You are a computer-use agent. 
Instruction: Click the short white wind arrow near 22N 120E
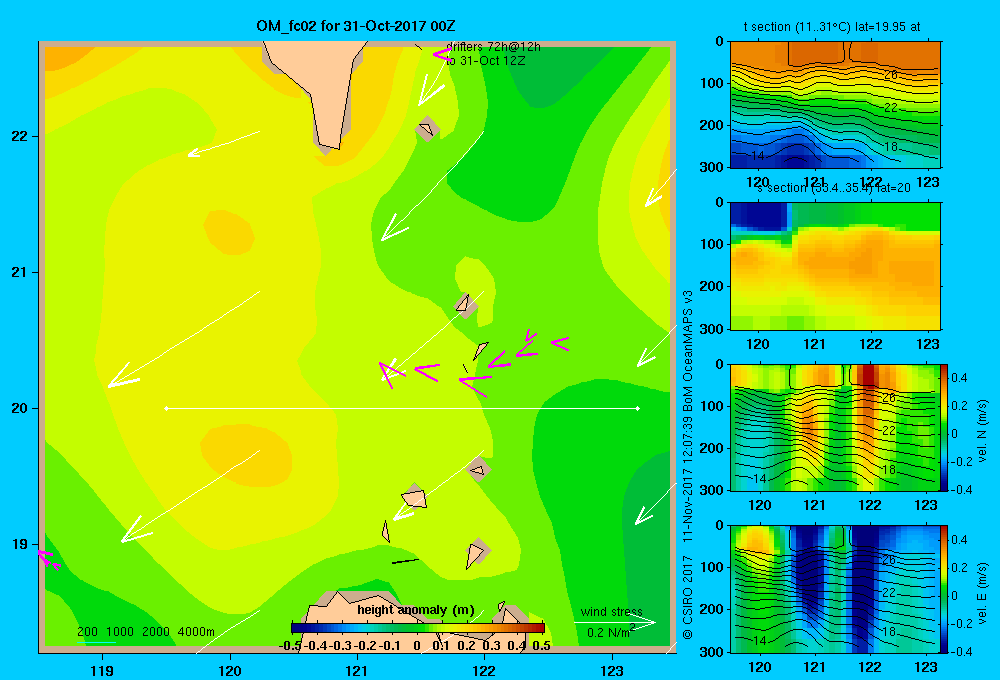pos(224,144)
